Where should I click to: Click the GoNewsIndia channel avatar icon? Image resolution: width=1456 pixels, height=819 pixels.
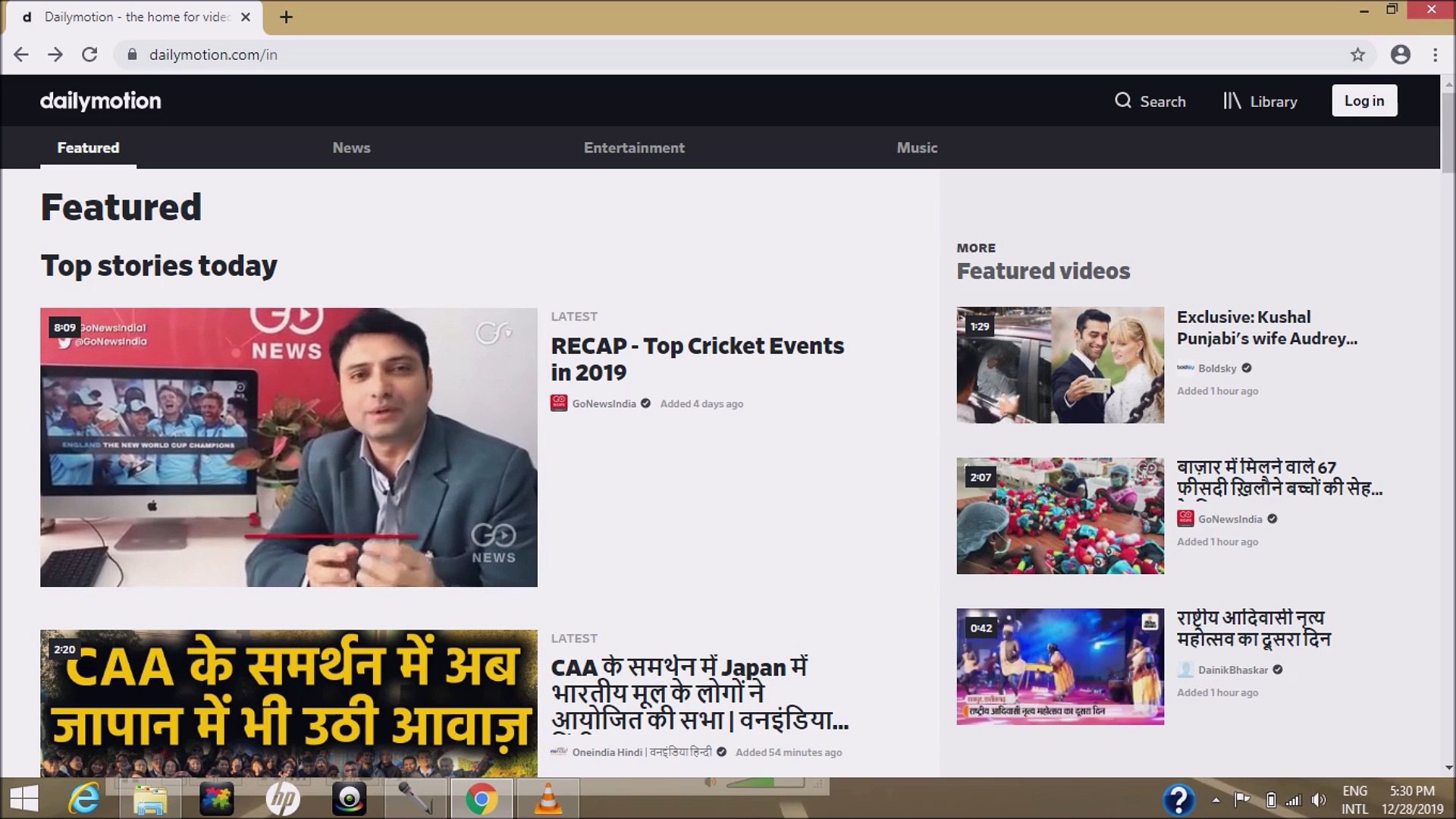pyautogui.click(x=559, y=403)
